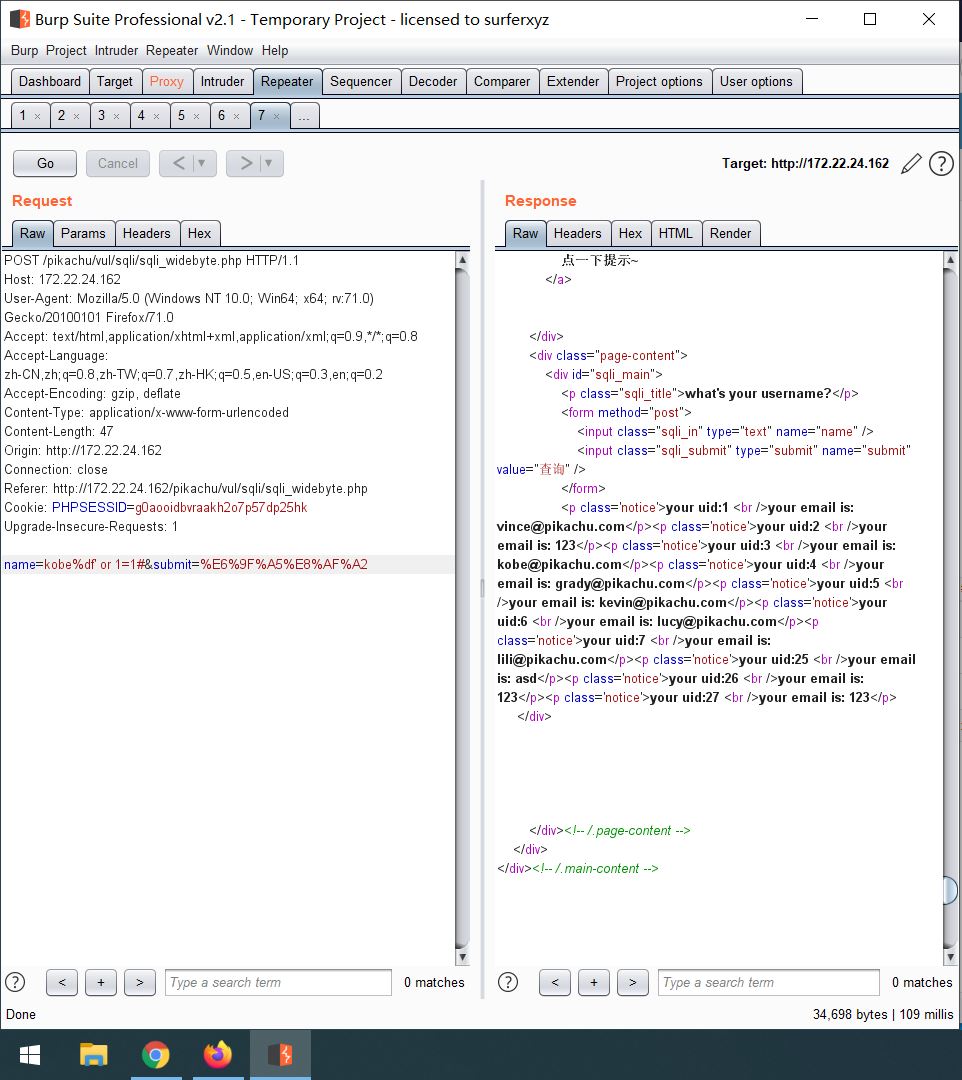962x1080 pixels.
Task: Open the back-history dropdown arrow
Action: point(202,163)
